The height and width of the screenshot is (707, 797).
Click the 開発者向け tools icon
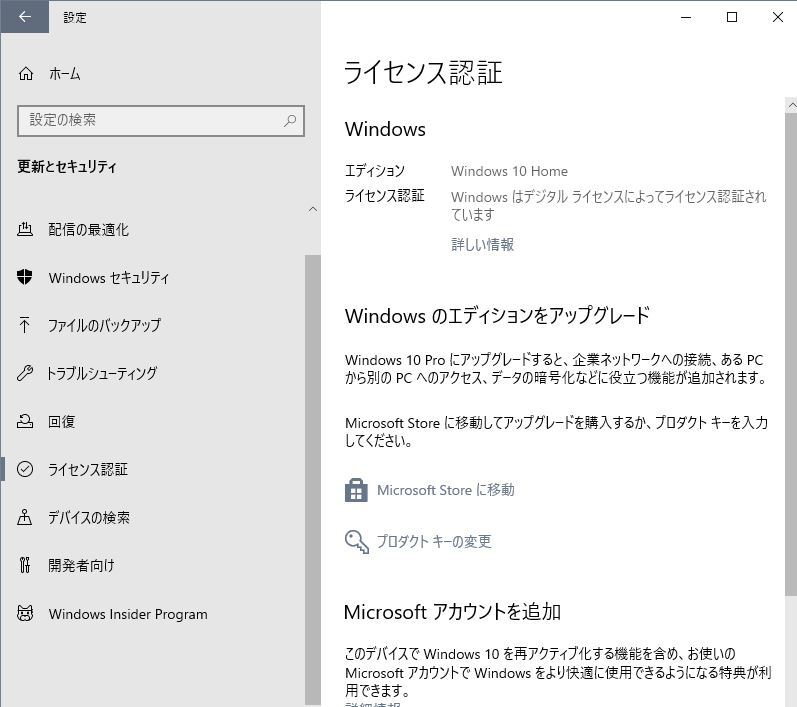tap(25, 565)
